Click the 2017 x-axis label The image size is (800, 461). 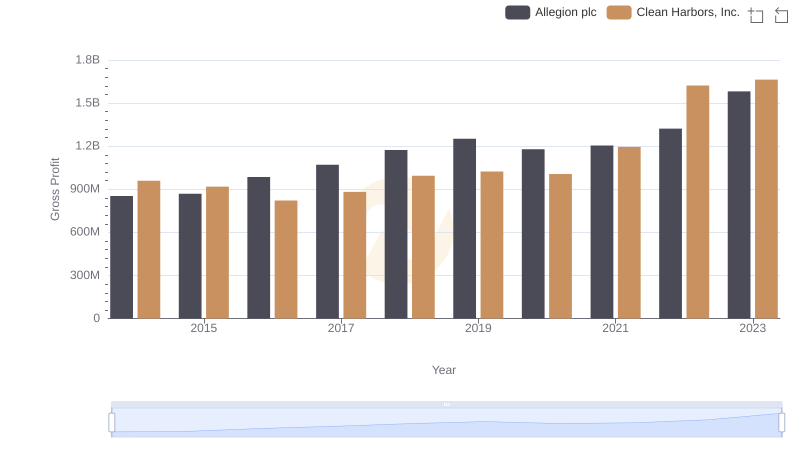coord(341,328)
